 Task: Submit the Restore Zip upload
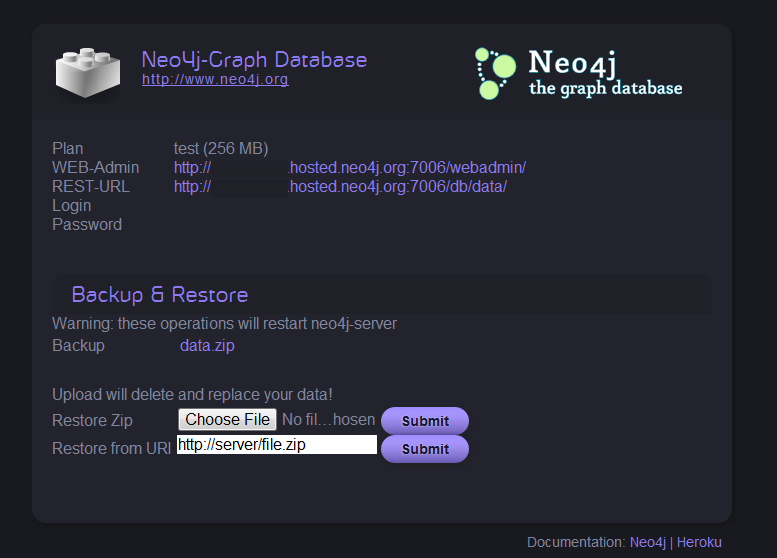(x=425, y=421)
